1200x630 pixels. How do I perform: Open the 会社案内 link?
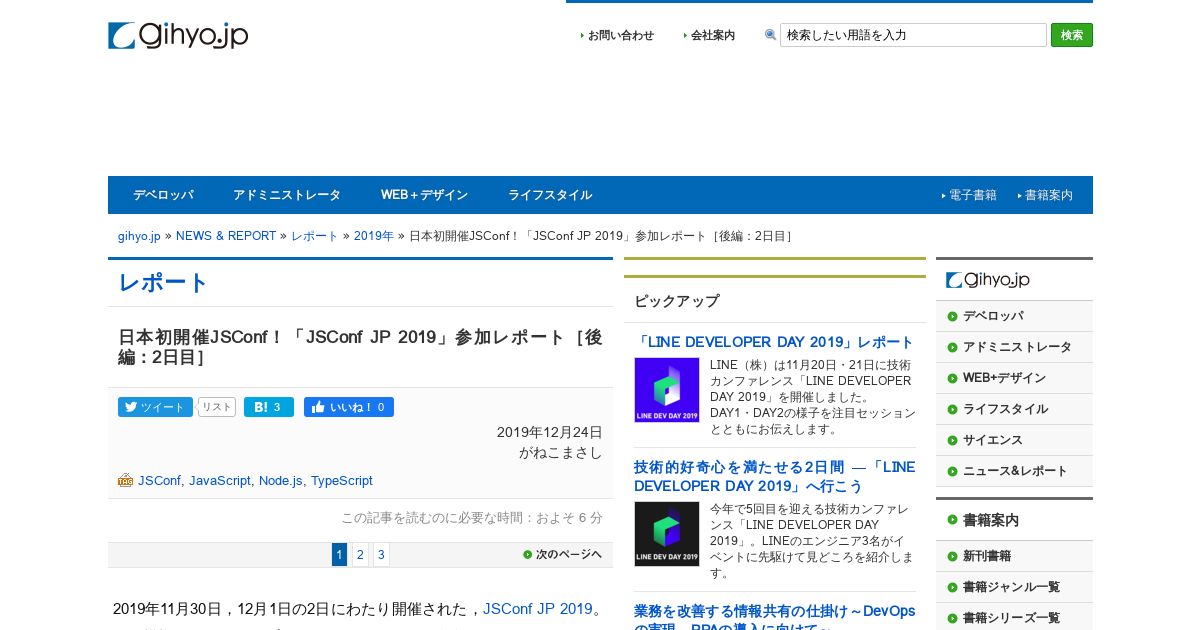click(712, 35)
